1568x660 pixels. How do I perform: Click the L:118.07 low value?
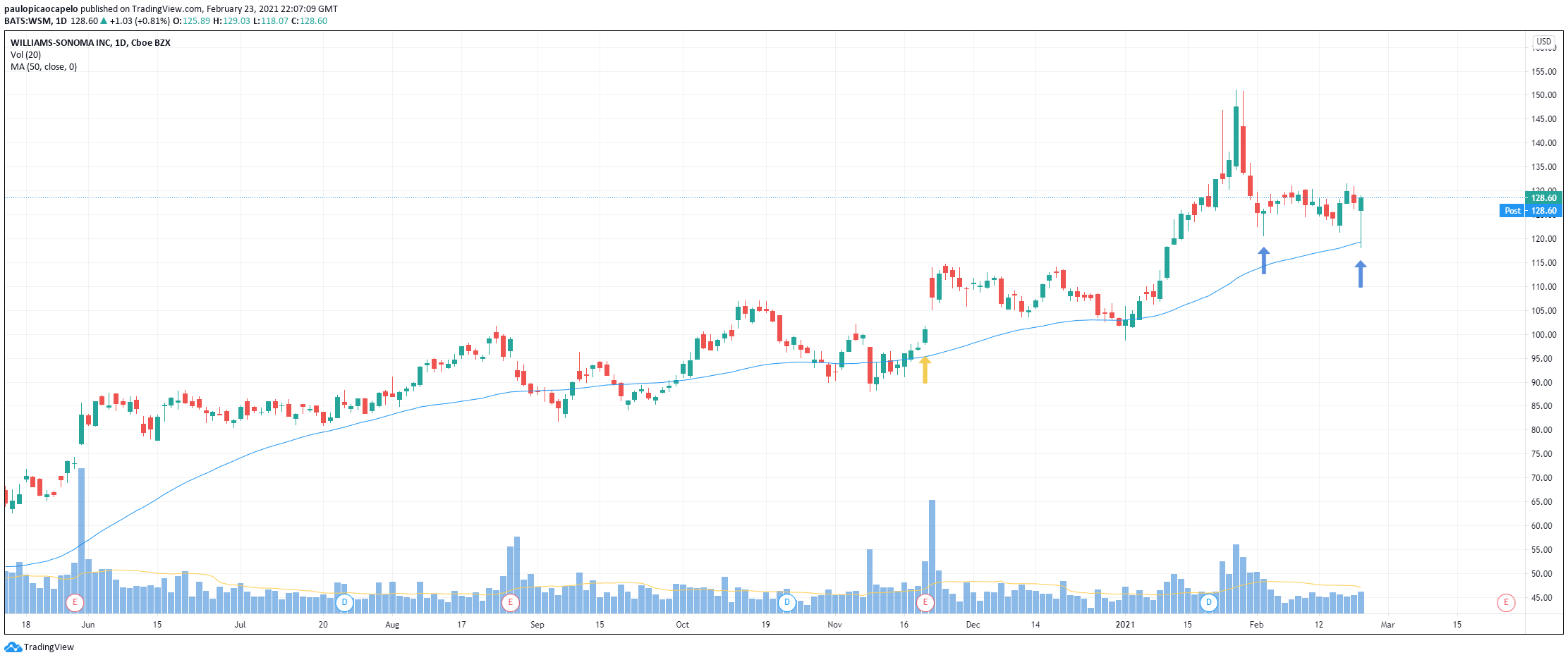pyautogui.click(x=270, y=21)
